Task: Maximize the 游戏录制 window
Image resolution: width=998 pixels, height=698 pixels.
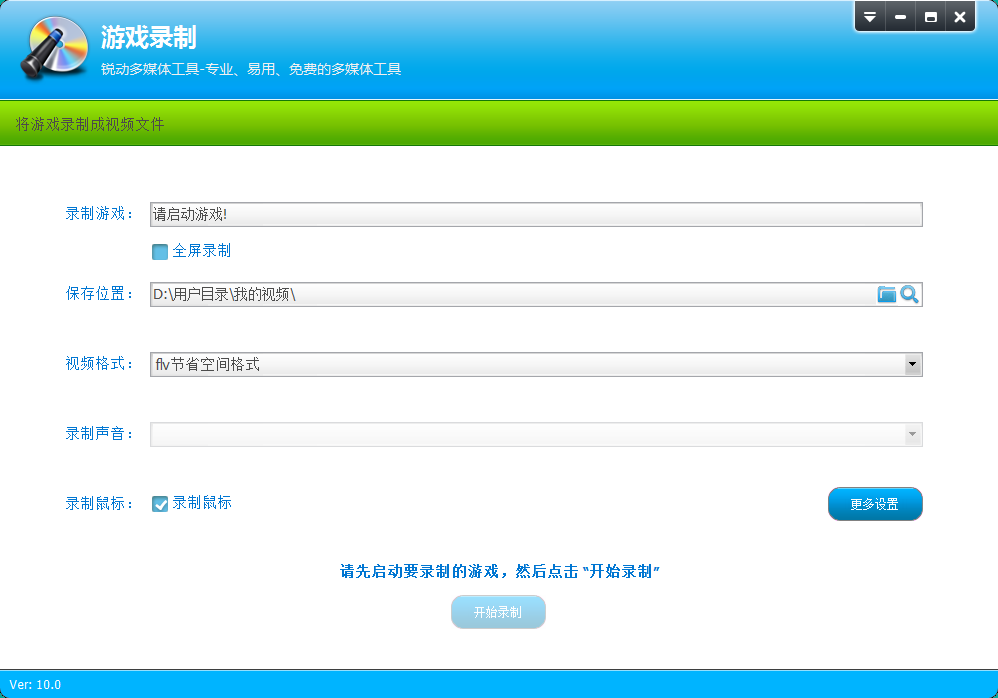Action: click(x=931, y=17)
